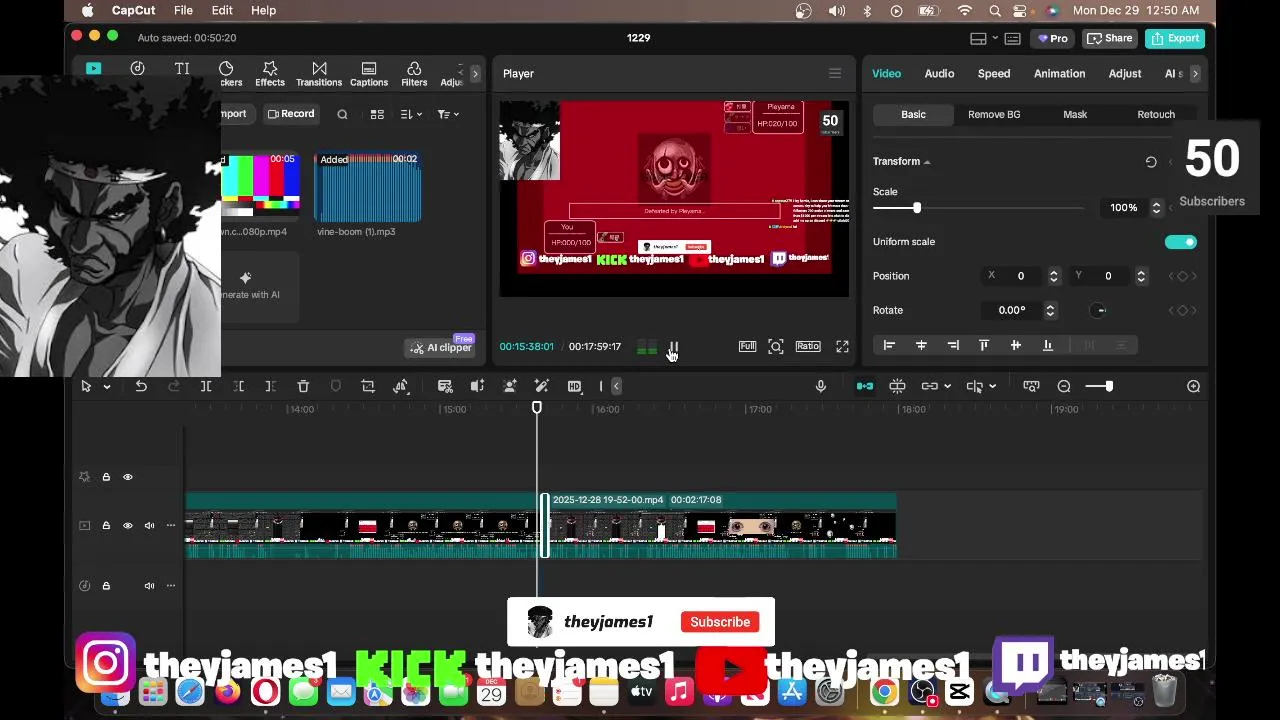
Task: Open the Player panel menu
Action: 835,73
